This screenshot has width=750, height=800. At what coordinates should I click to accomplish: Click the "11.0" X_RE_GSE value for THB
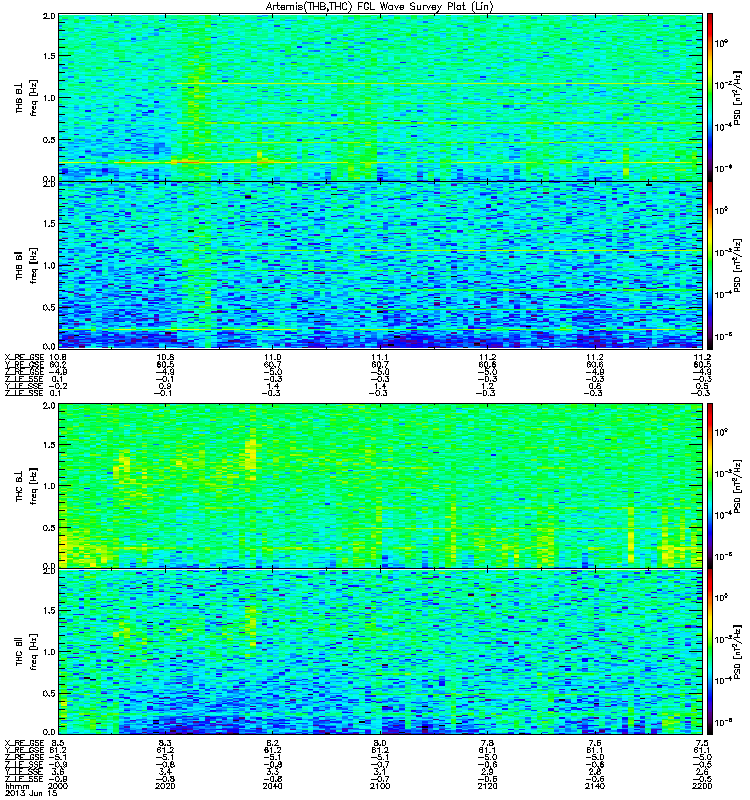[x=272, y=357]
